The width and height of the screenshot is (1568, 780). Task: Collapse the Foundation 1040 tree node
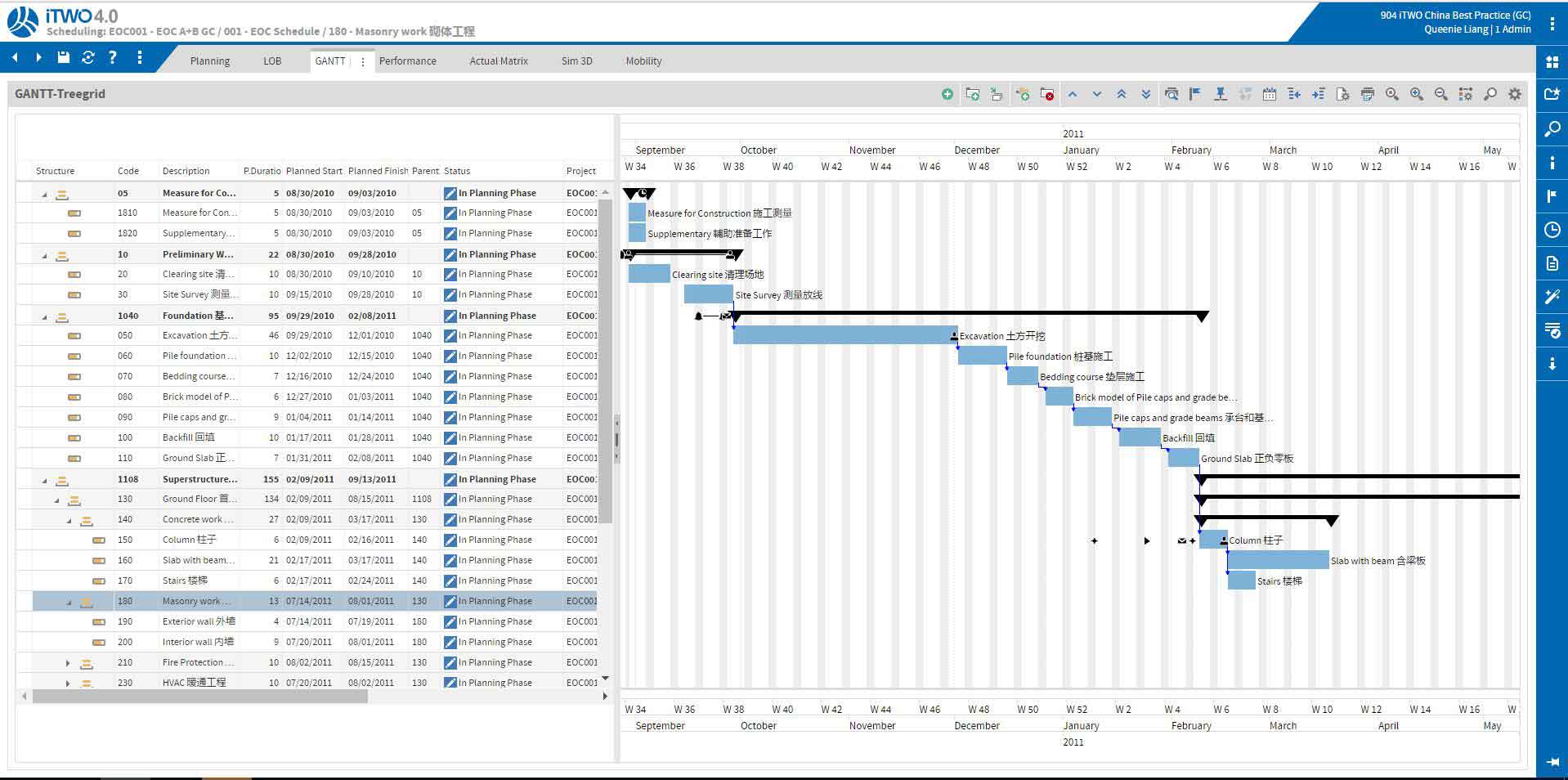(x=45, y=316)
